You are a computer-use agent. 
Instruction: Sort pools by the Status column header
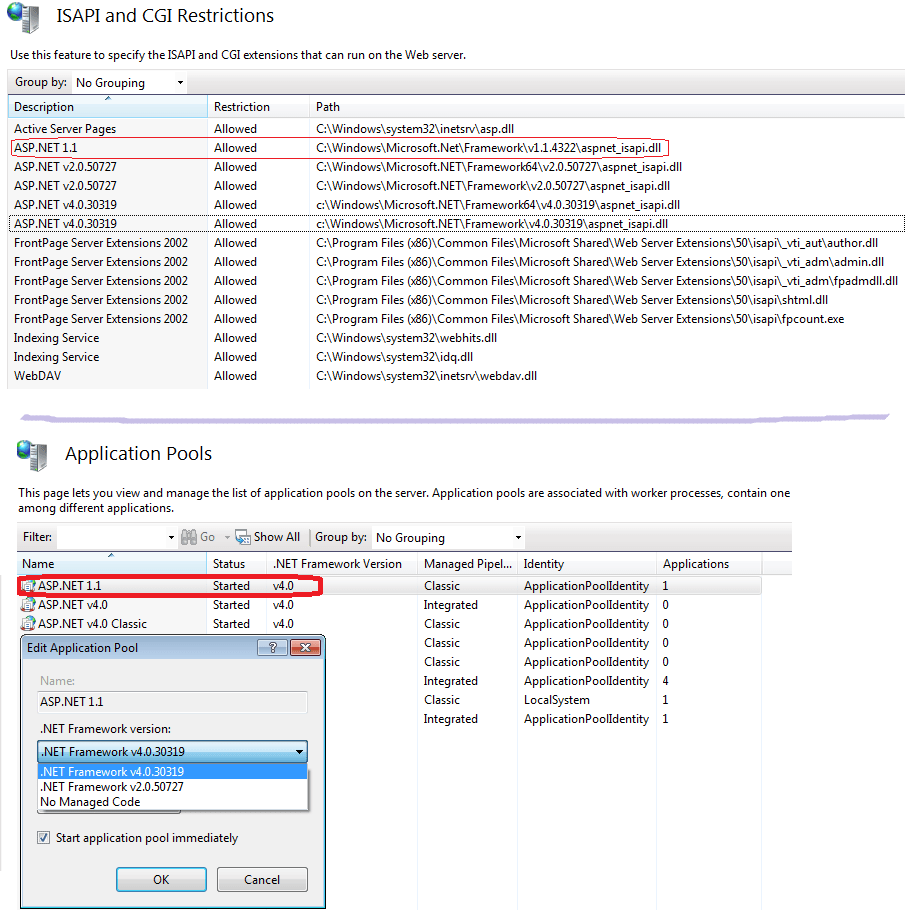click(237, 564)
